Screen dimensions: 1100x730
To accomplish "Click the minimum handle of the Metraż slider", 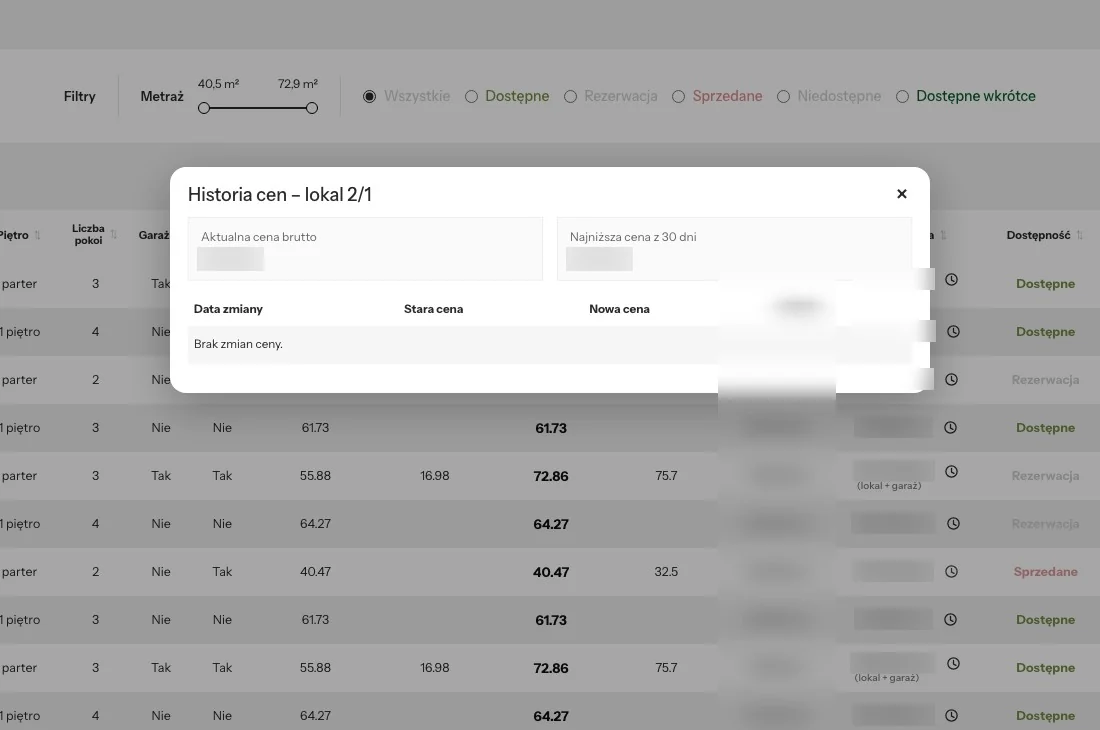I will (x=204, y=108).
